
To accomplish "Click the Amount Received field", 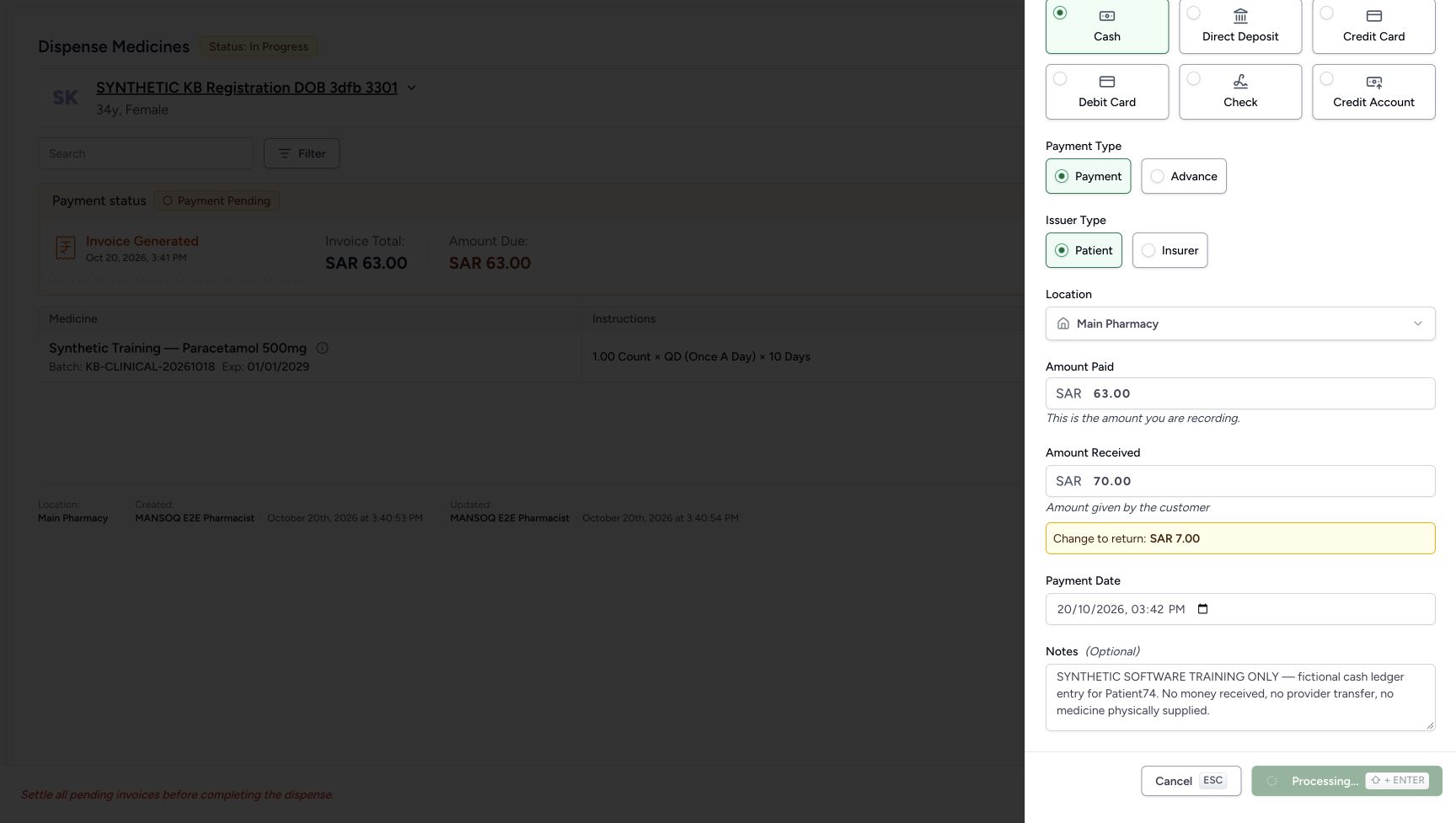I will pos(1240,481).
